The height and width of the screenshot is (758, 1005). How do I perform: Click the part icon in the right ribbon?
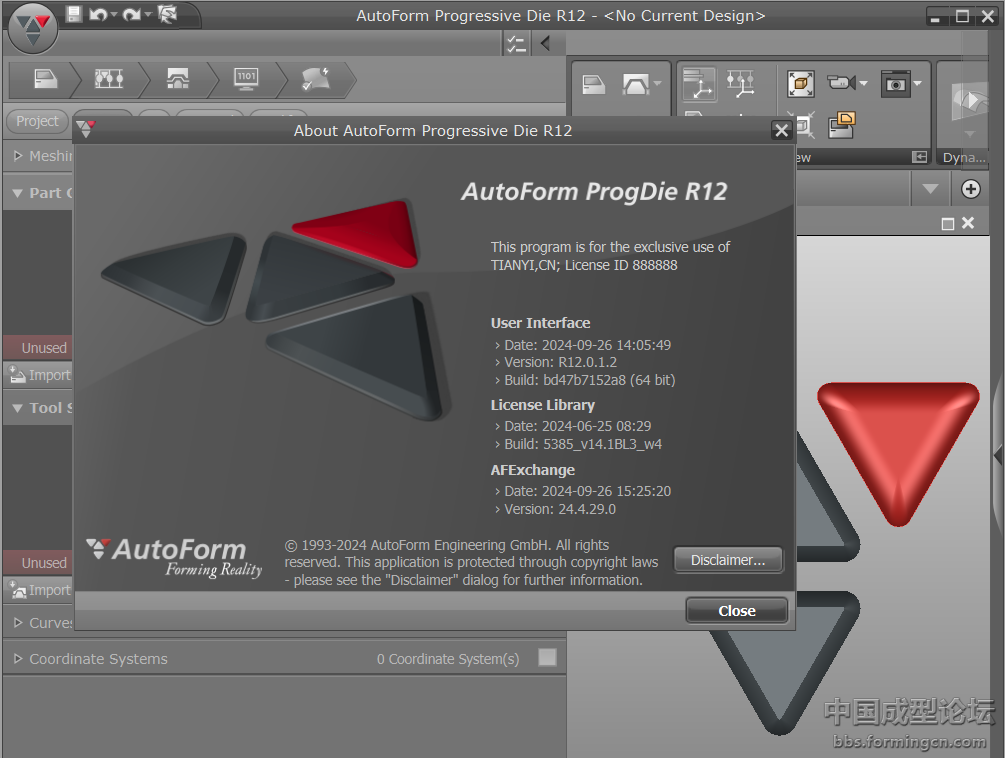(594, 85)
